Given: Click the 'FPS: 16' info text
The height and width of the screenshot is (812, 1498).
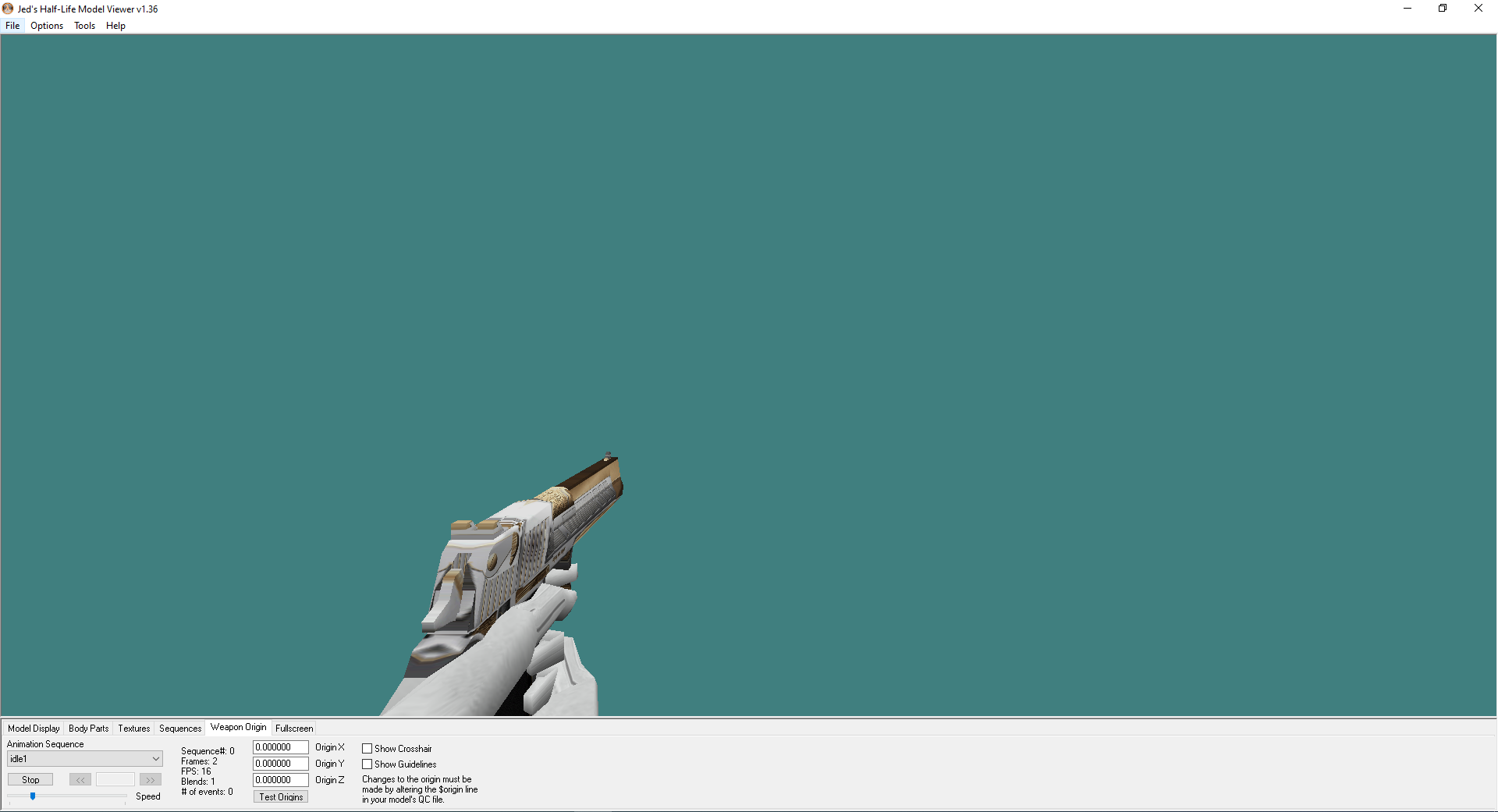Looking at the screenshot, I should tap(196, 771).
